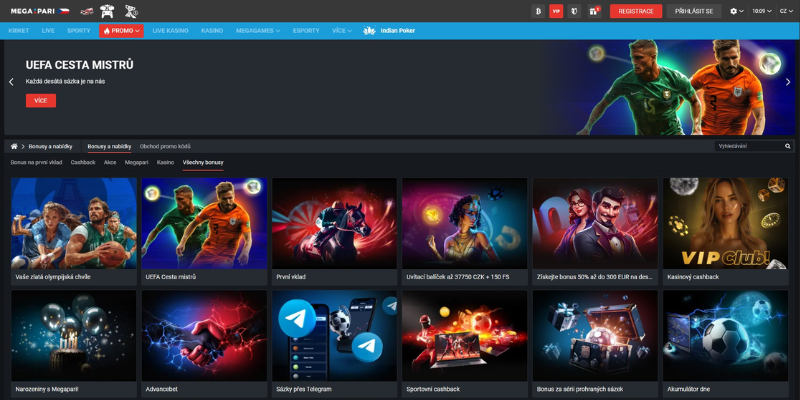The width and height of the screenshot is (800, 400).
Task: Click Bonusy a nabídky breadcrumb
Action: pos(51,146)
